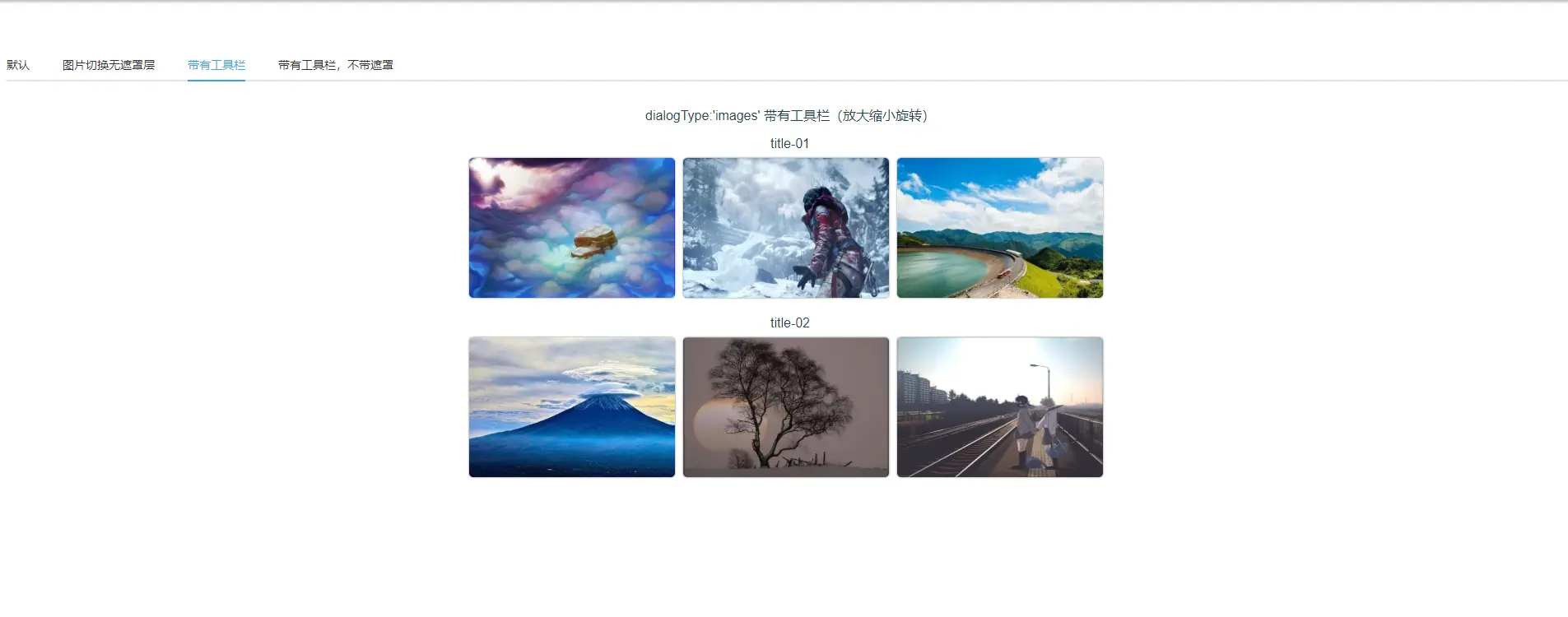Click the floating island in cloud painting
This screenshot has width=1568, height=617.
pos(595,241)
